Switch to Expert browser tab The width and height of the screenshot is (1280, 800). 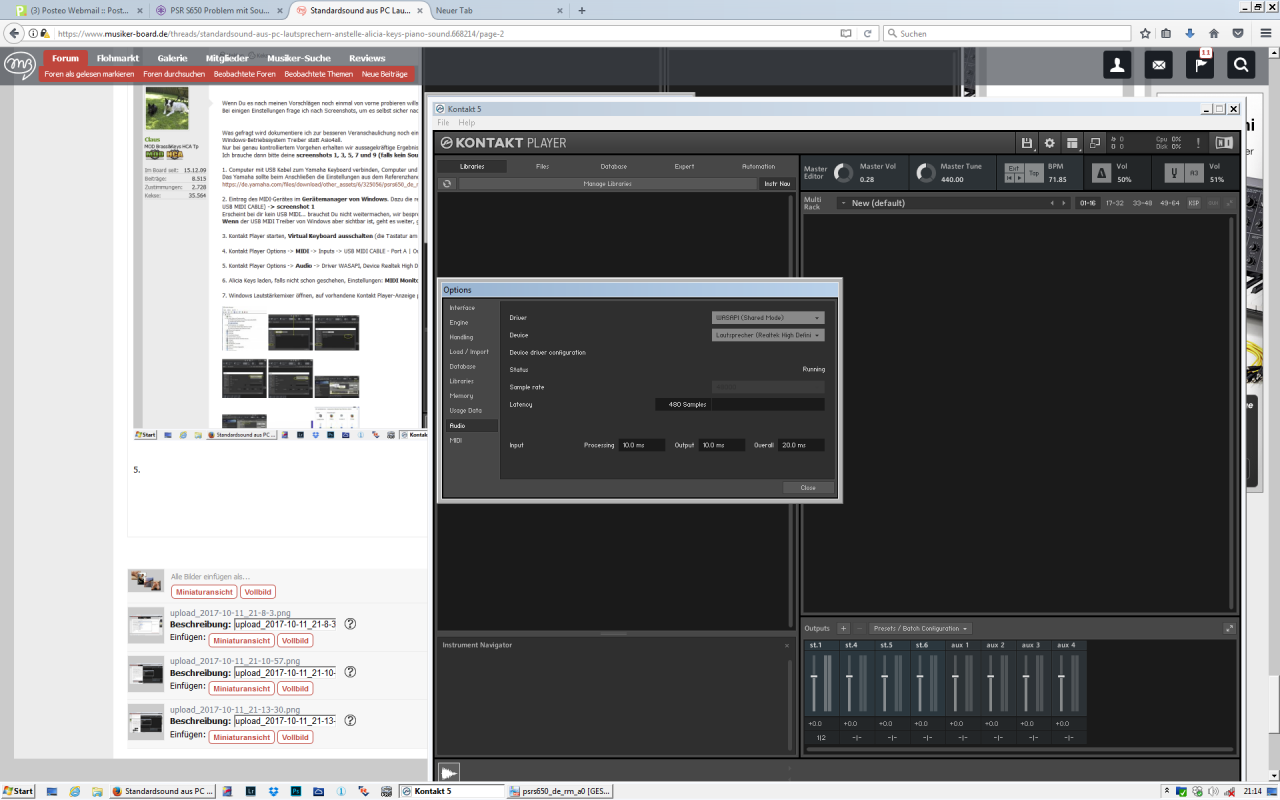pyautogui.click(x=684, y=166)
